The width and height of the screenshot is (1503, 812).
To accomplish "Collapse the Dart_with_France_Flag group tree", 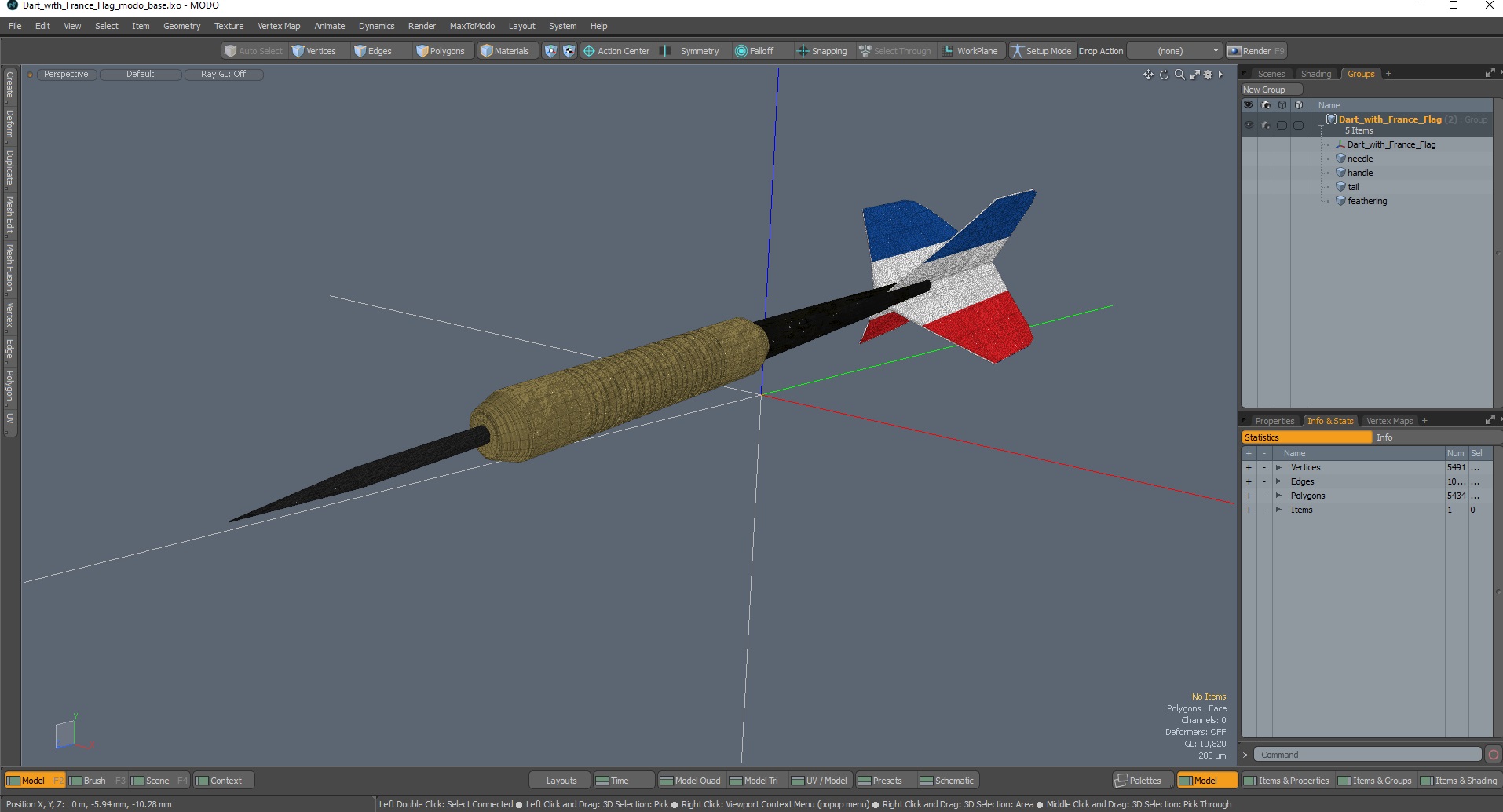I will tap(1322, 126).
